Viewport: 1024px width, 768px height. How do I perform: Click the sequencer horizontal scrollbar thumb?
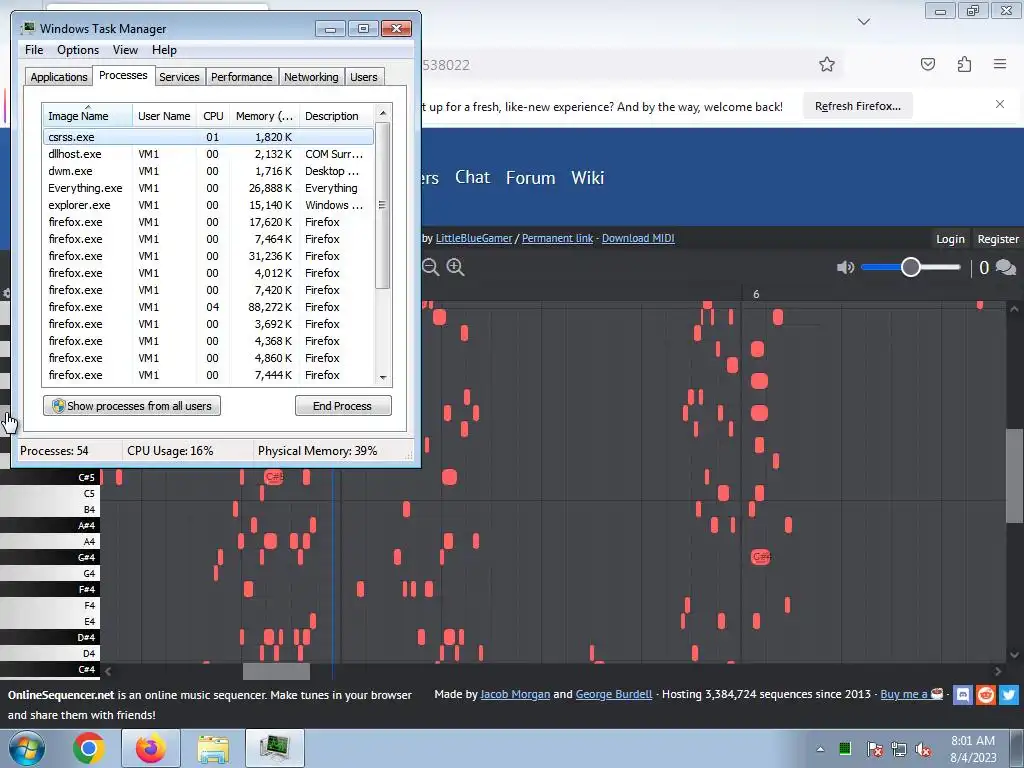click(276, 671)
